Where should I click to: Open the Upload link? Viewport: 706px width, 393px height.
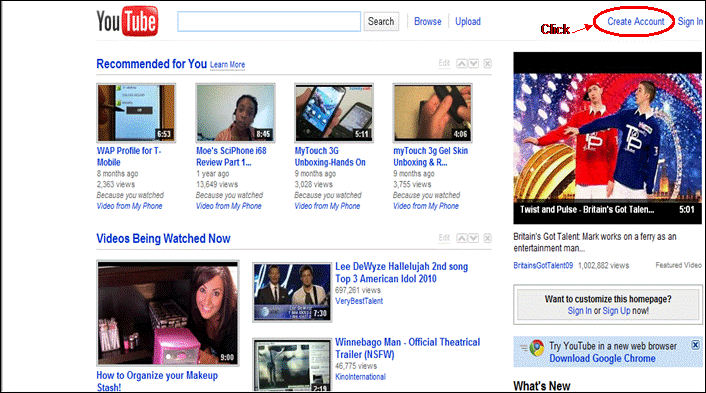467,21
